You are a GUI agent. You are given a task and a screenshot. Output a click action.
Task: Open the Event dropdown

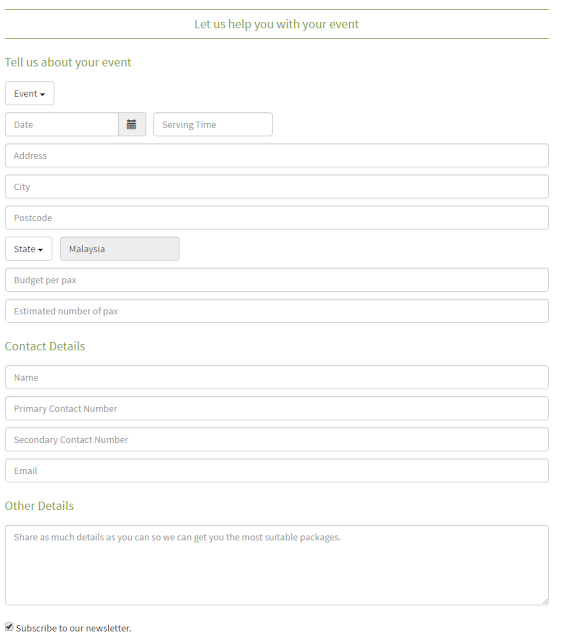point(29,93)
